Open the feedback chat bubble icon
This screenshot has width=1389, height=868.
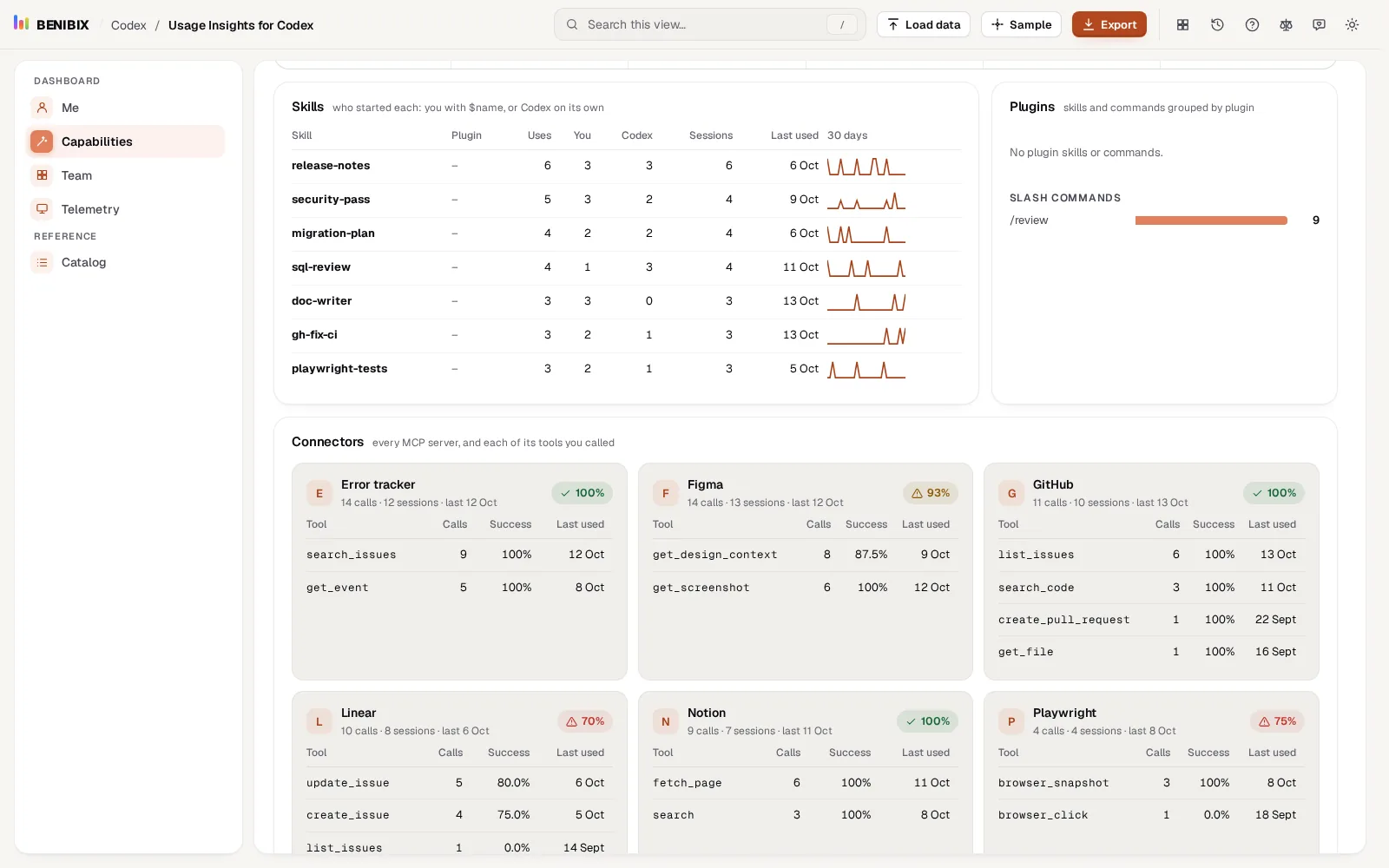click(x=1319, y=24)
